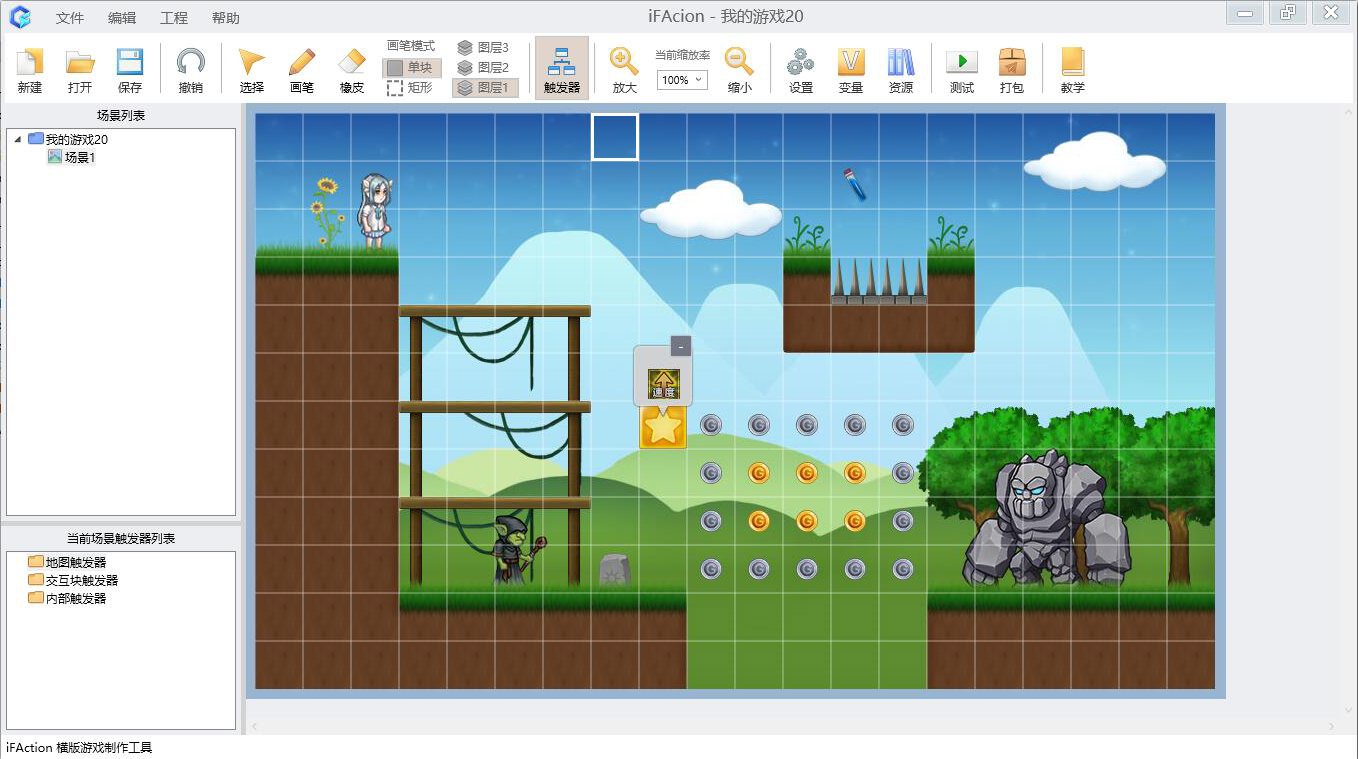The width and height of the screenshot is (1358, 759).
Task: Open the 工程 menu
Action: [174, 18]
